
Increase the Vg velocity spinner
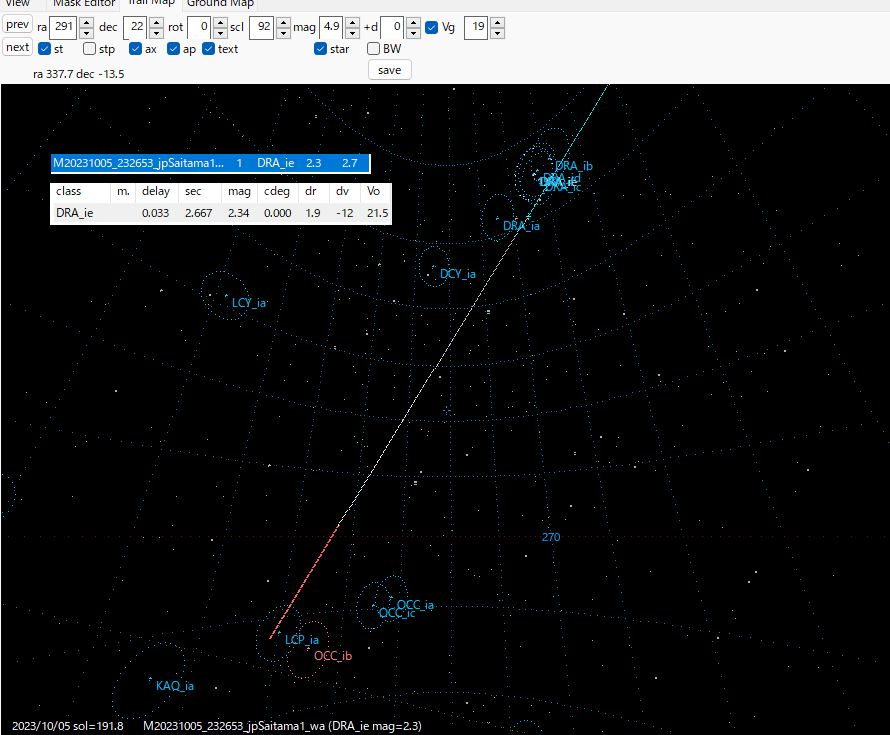pos(497,23)
